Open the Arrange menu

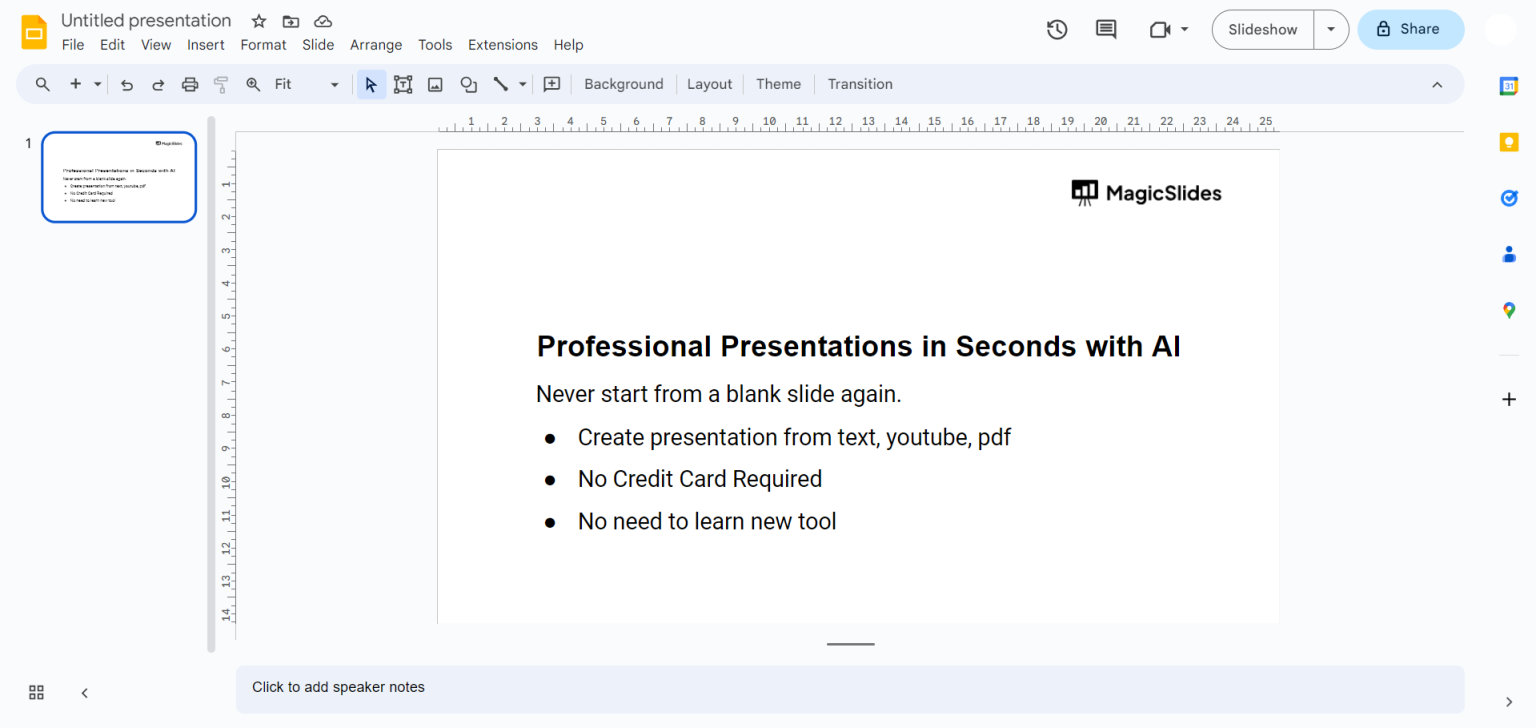(376, 45)
